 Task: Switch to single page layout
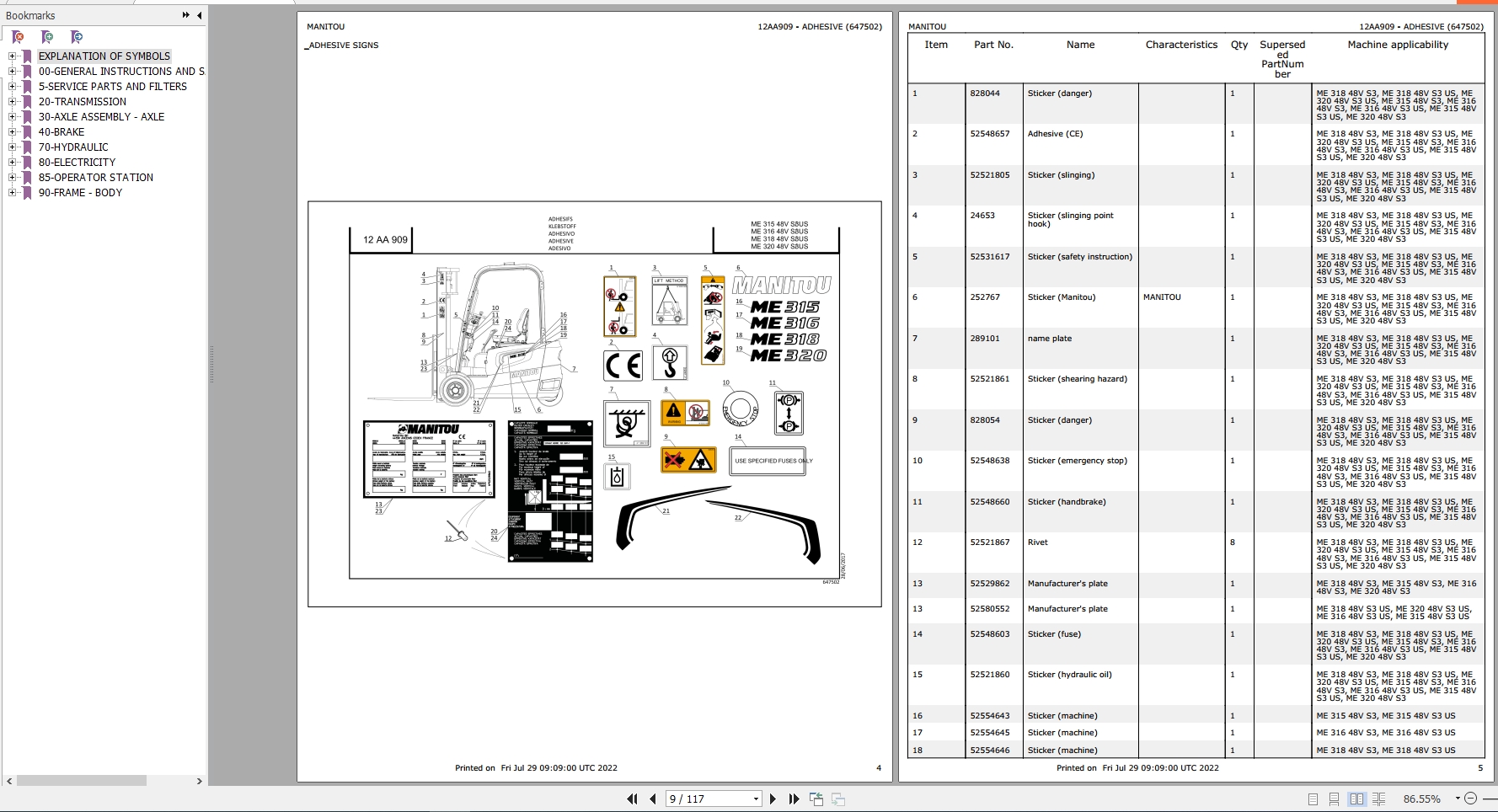tap(1313, 799)
